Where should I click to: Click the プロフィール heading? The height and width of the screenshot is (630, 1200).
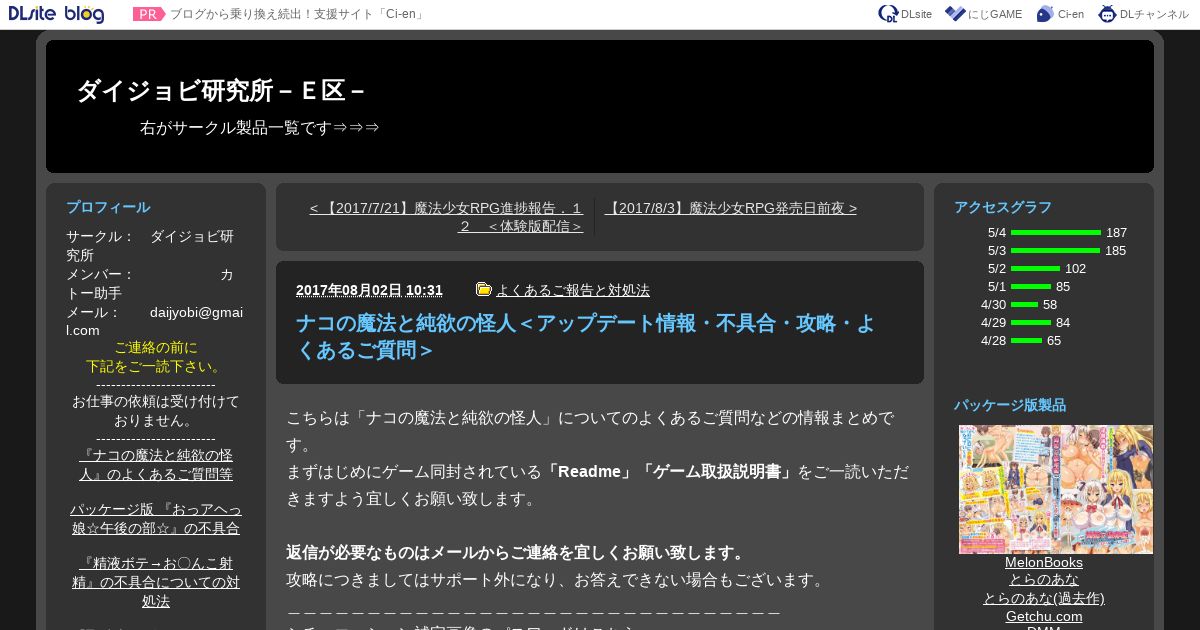pyautogui.click(x=108, y=207)
